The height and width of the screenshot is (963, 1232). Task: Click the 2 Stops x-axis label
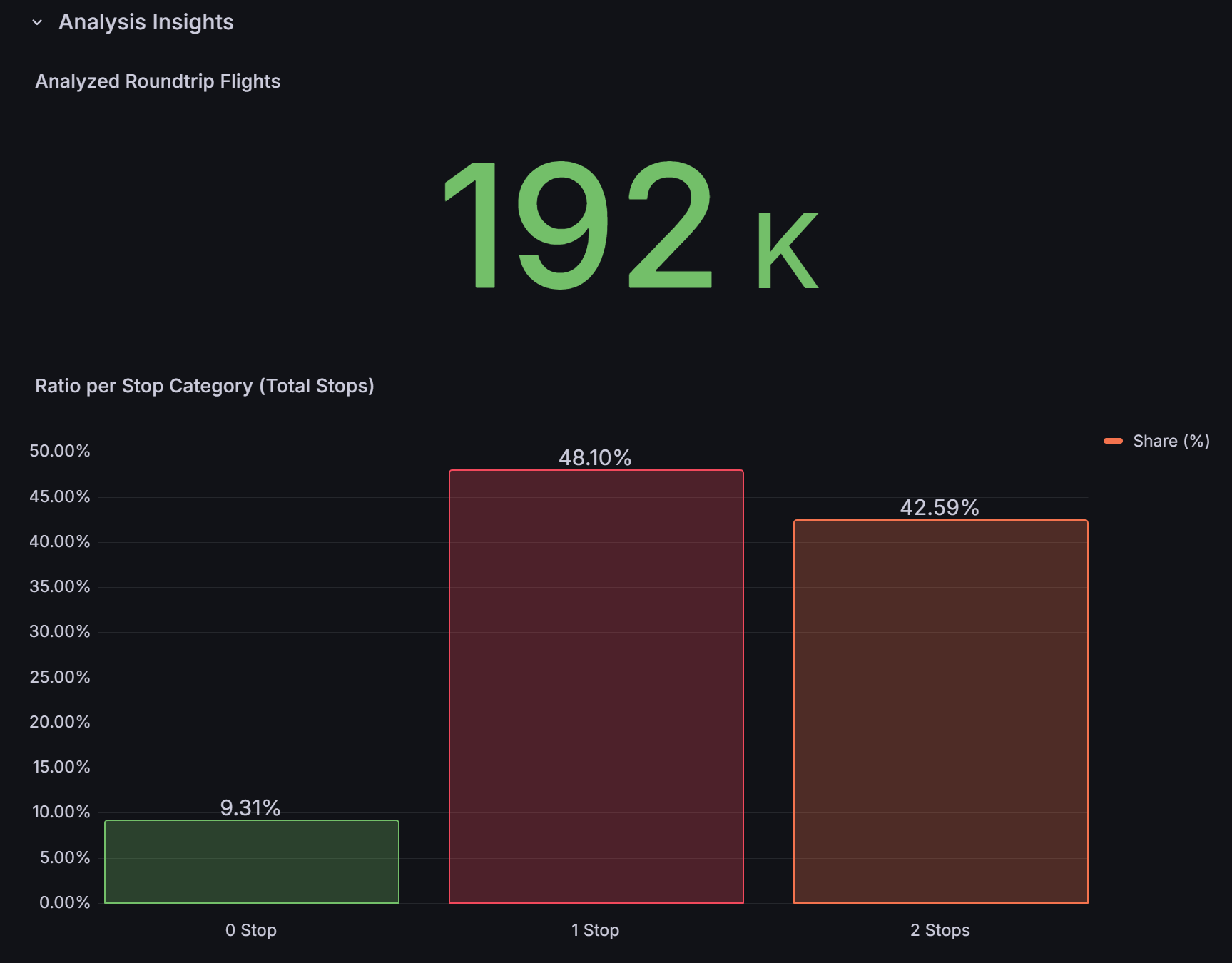tap(940, 930)
